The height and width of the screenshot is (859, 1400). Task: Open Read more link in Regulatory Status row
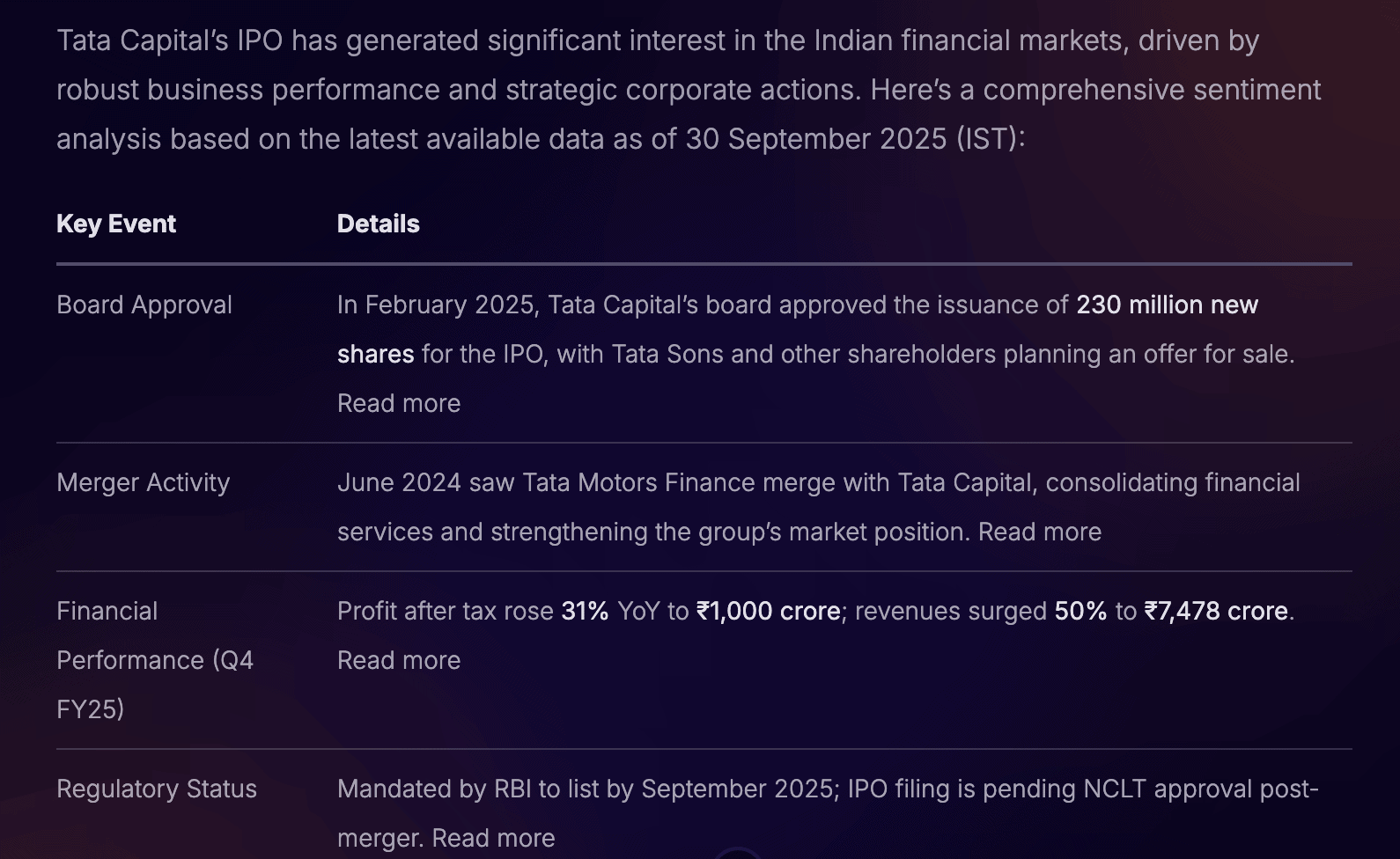493,838
